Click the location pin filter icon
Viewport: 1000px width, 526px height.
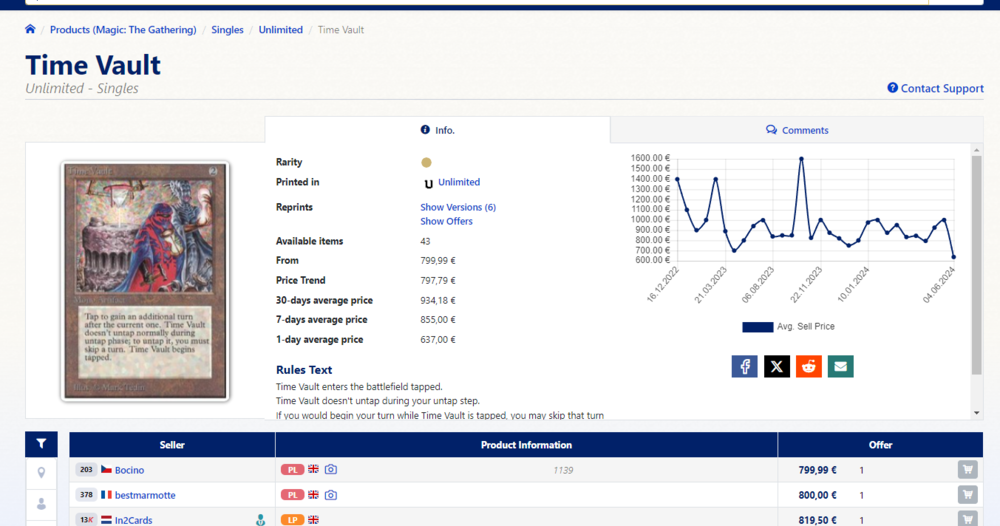(41, 472)
